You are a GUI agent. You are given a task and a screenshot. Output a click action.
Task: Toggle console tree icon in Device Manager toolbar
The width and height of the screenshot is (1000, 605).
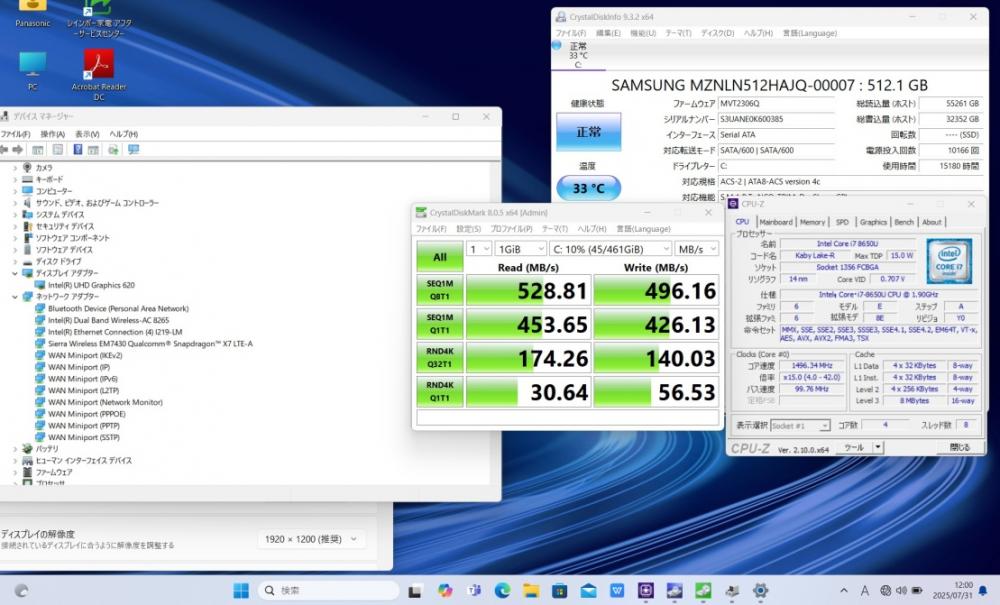pos(38,150)
